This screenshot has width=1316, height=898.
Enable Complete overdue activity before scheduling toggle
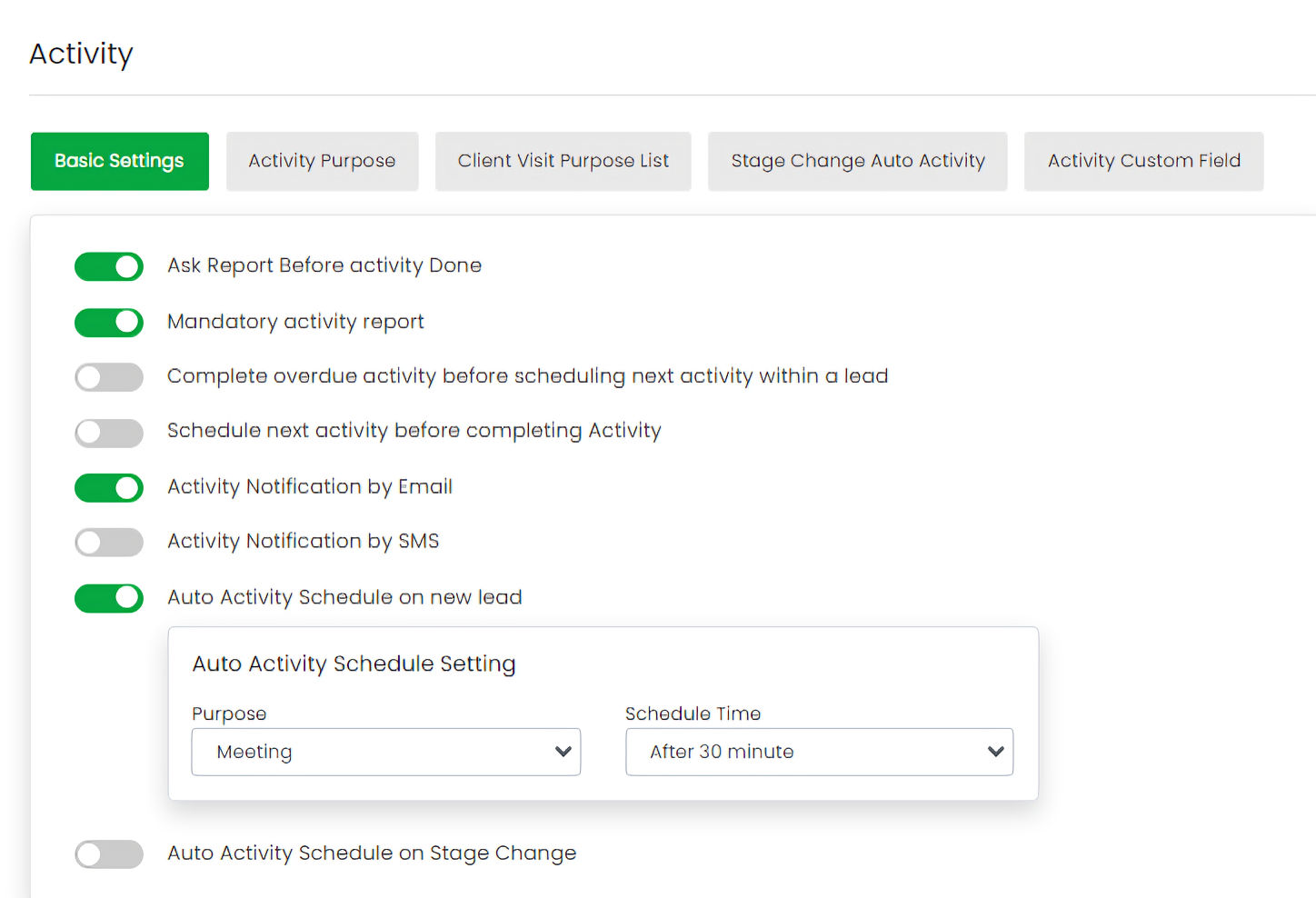click(x=109, y=377)
